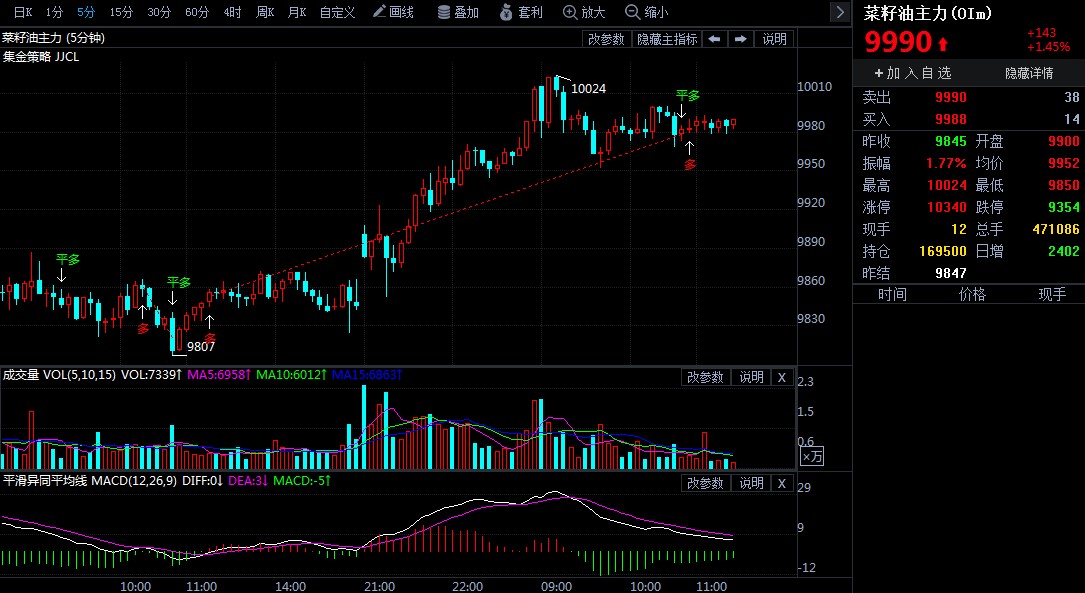Select the 1分 minute period
This screenshot has width=1085, height=593.
(x=54, y=12)
